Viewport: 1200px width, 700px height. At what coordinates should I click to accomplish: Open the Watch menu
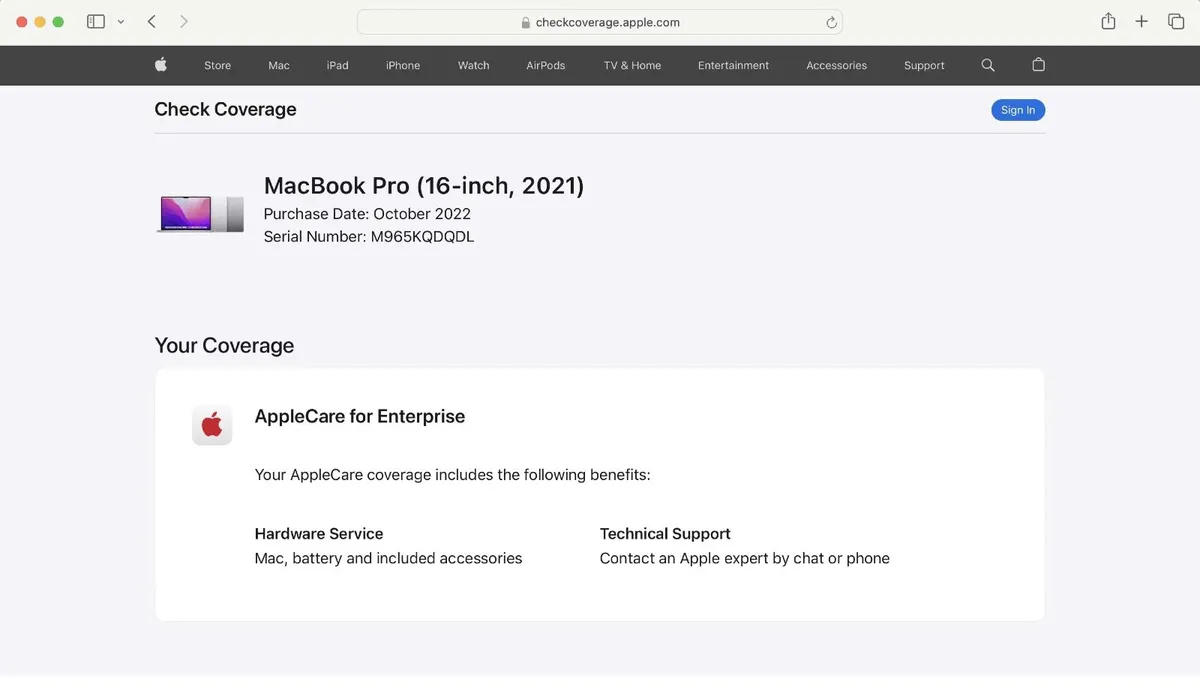tap(474, 65)
